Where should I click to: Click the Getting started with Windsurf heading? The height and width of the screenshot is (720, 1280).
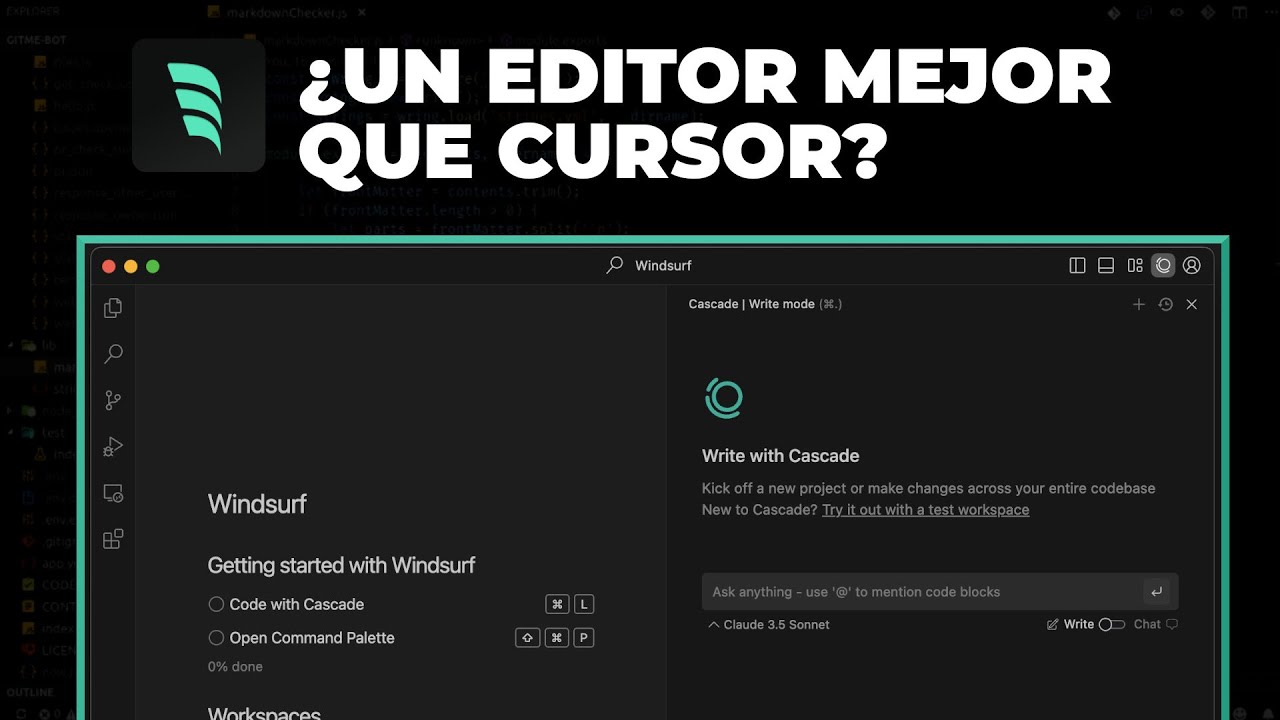click(341, 565)
